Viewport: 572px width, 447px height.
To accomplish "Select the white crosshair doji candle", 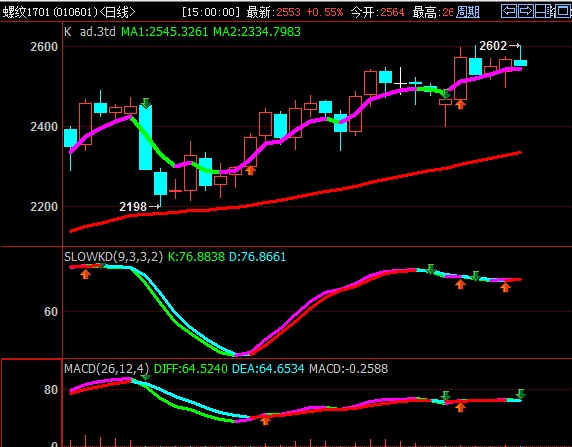I will coord(401,83).
